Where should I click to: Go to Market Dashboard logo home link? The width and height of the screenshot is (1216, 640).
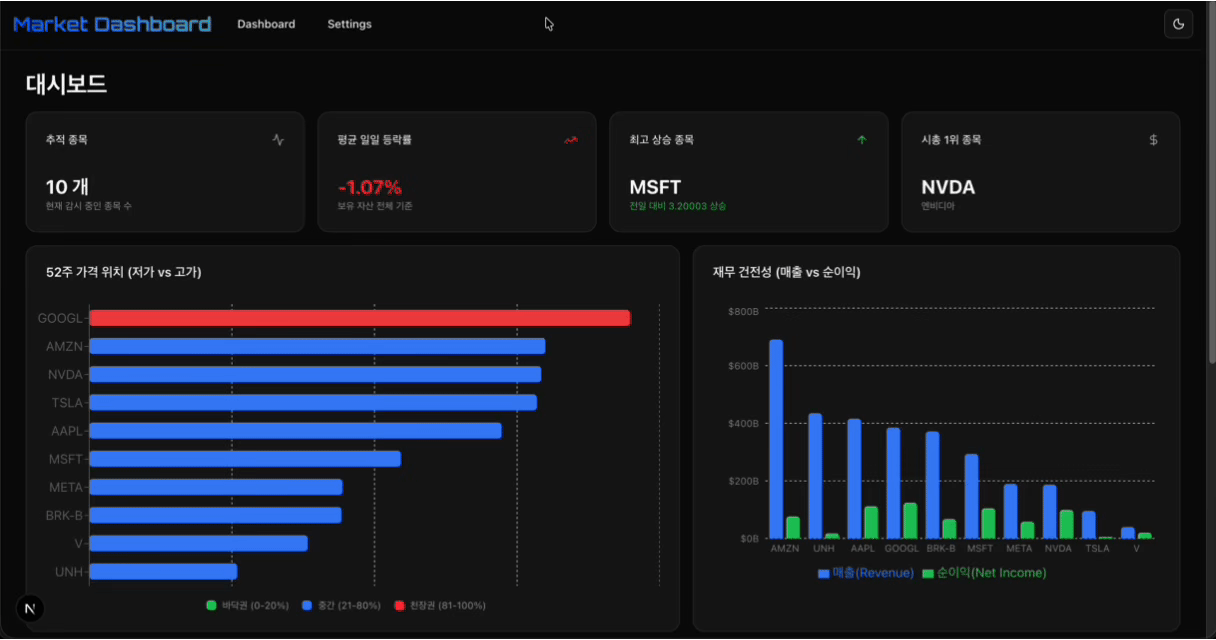click(112, 24)
